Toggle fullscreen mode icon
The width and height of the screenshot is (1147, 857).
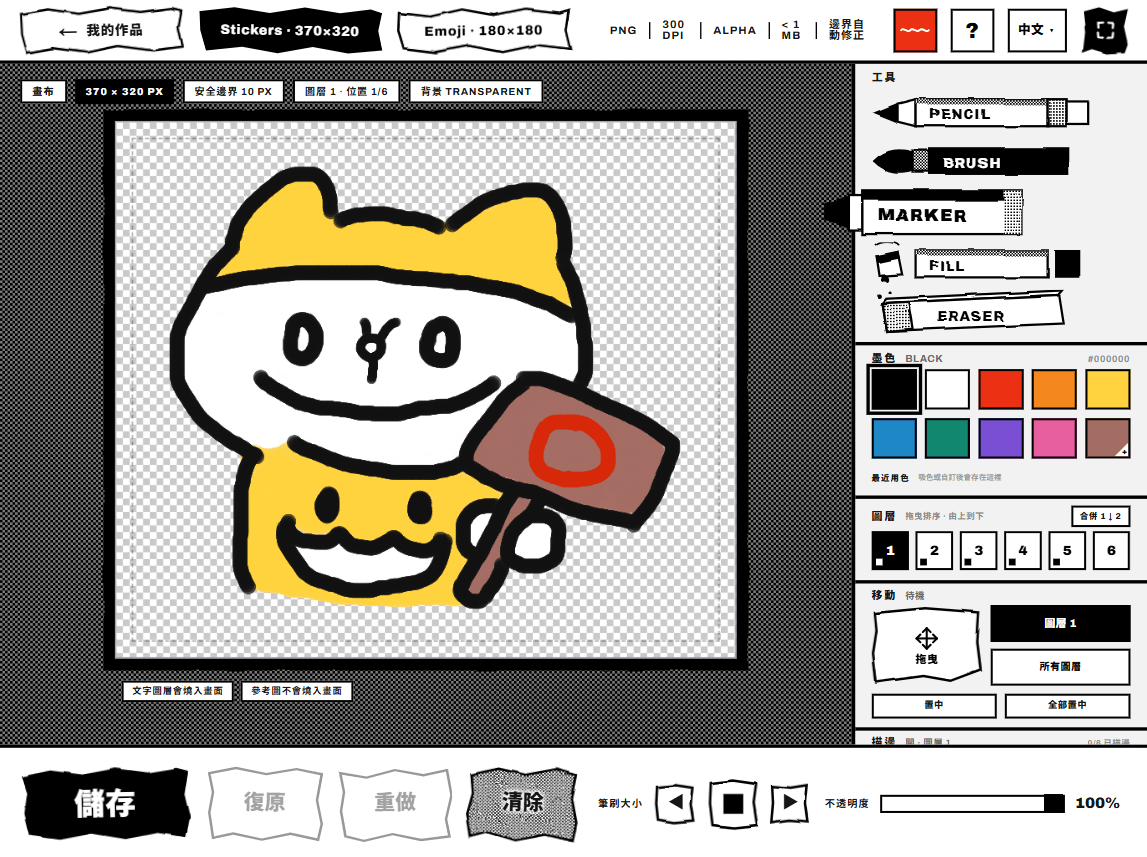tap(1105, 31)
